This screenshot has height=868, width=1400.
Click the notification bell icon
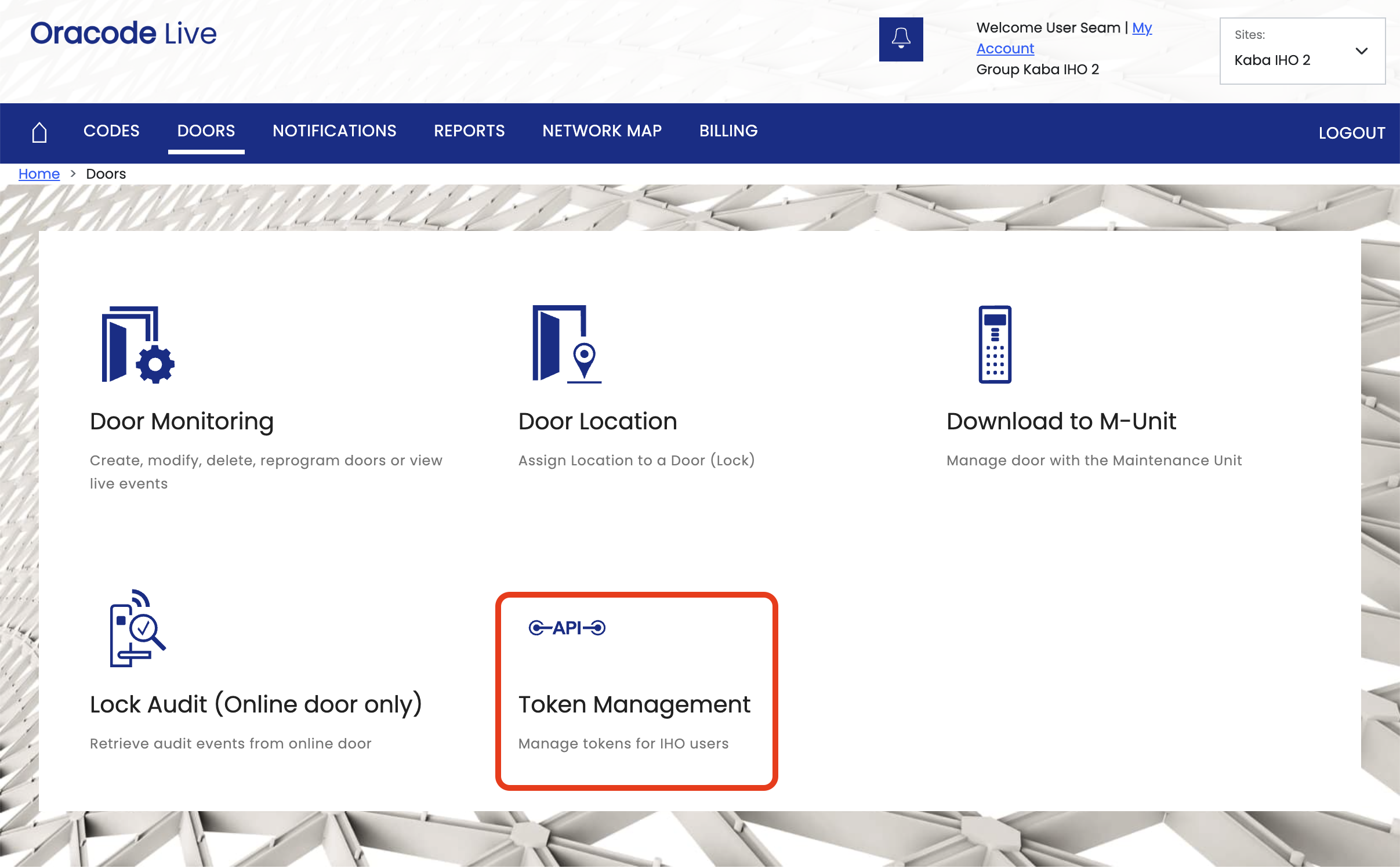pyautogui.click(x=901, y=39)
